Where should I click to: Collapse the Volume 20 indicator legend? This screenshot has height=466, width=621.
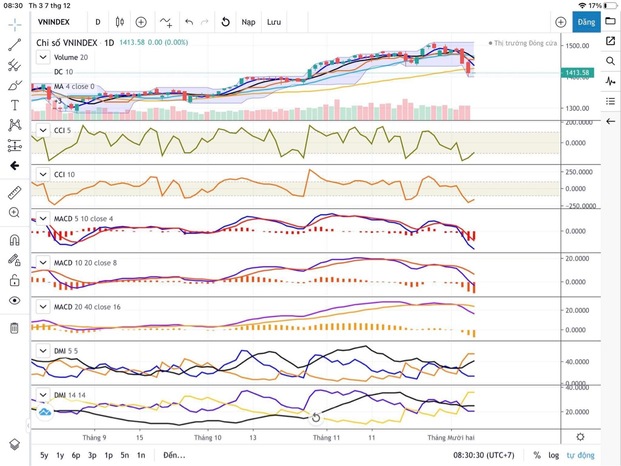pyautogui.click(x=41, y=58)
